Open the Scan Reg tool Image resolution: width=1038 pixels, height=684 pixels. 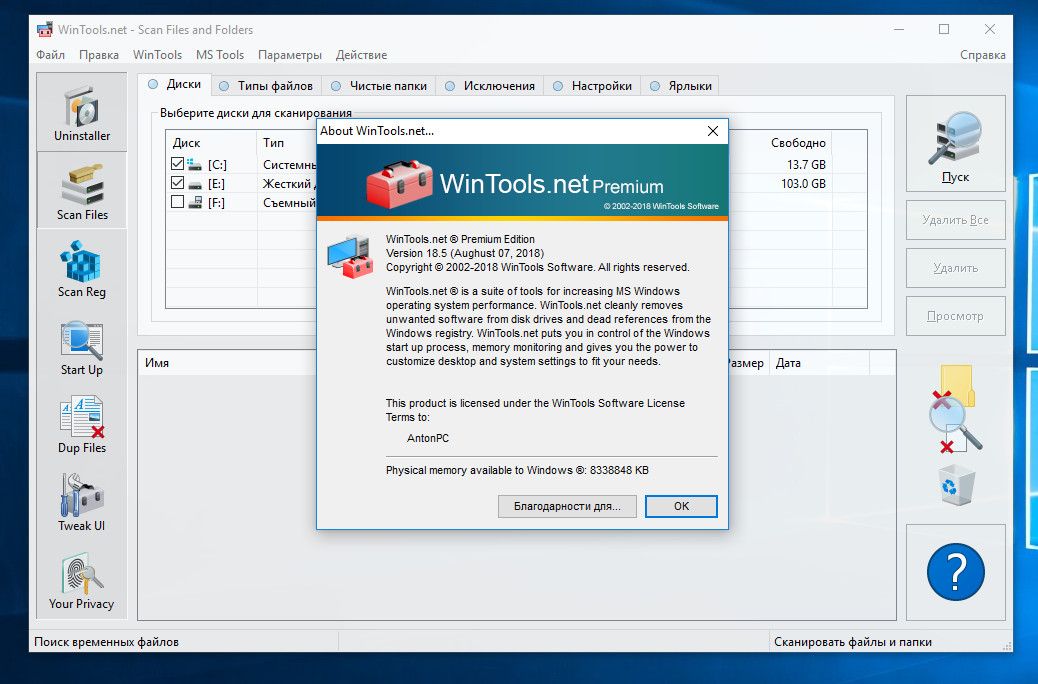pyautogui.click(x=82, y=269)
